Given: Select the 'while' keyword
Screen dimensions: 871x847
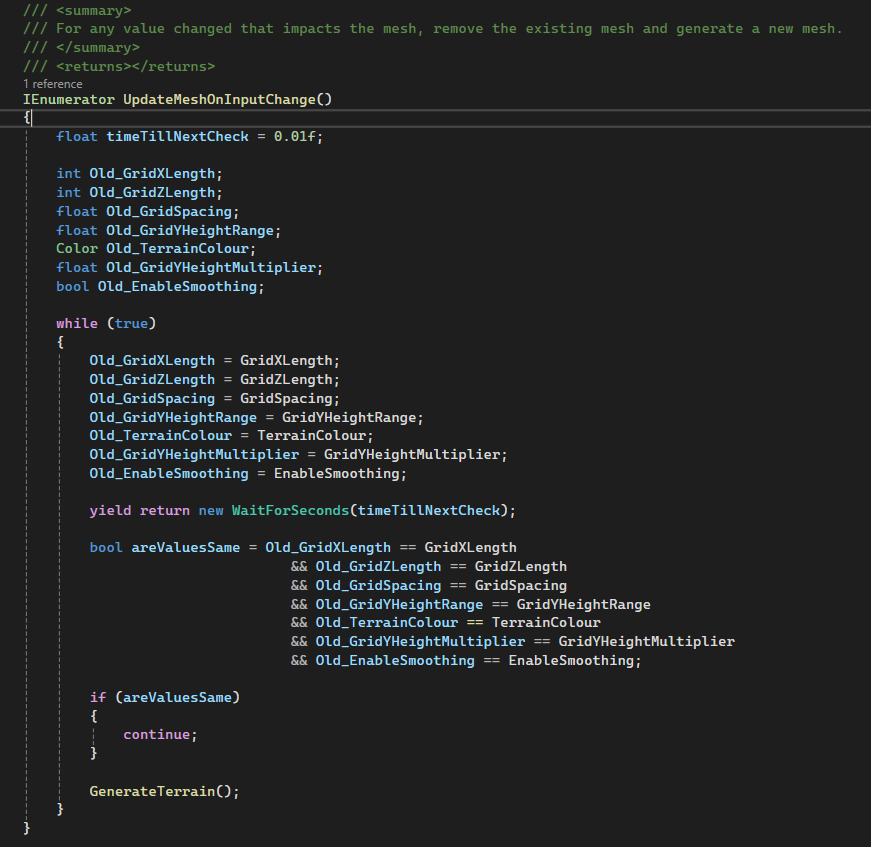Looking at the screenshot, I should point(77,323).
